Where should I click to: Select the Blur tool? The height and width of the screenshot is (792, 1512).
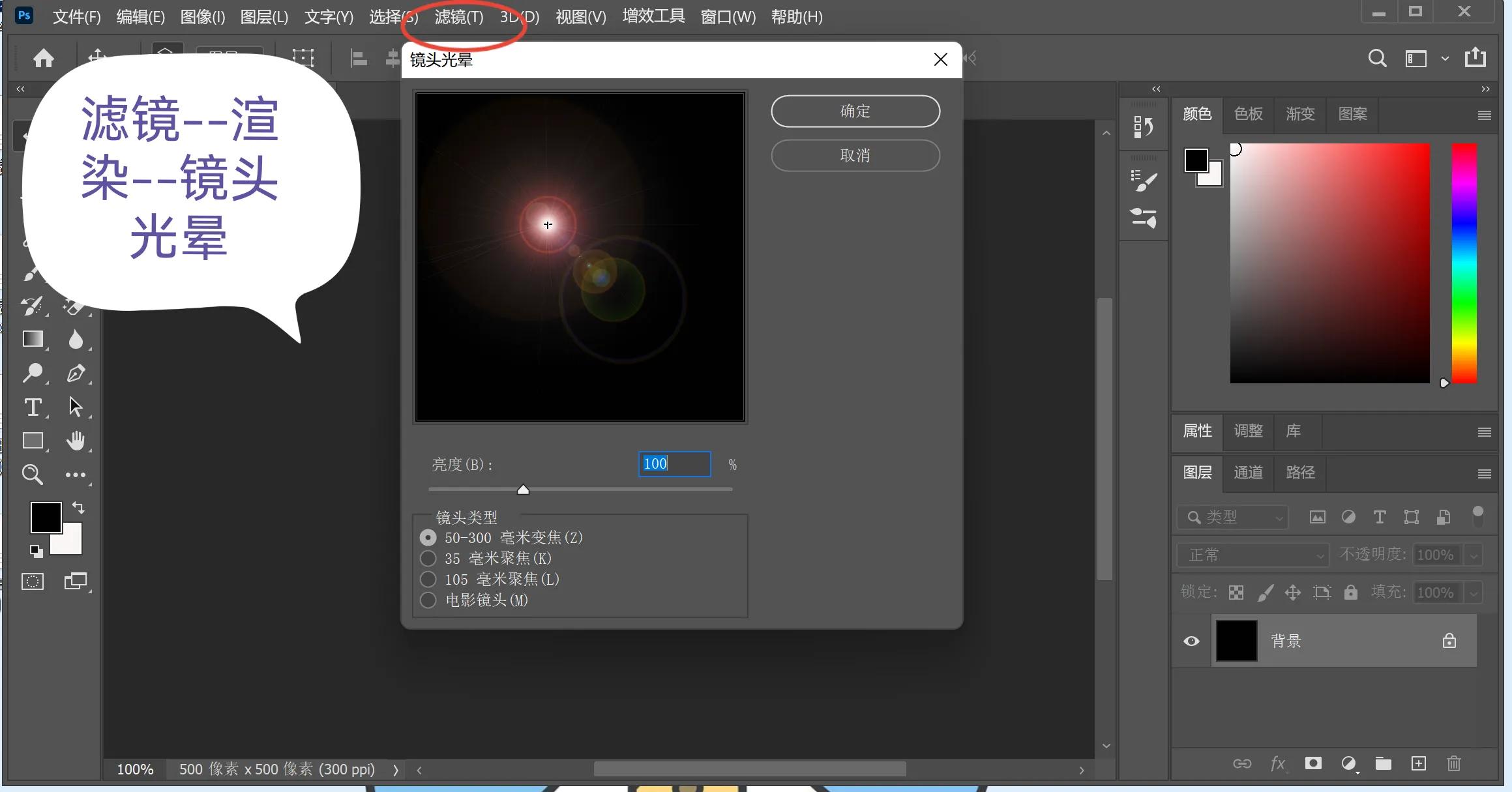pyautogui.click(x=77, y=340)
